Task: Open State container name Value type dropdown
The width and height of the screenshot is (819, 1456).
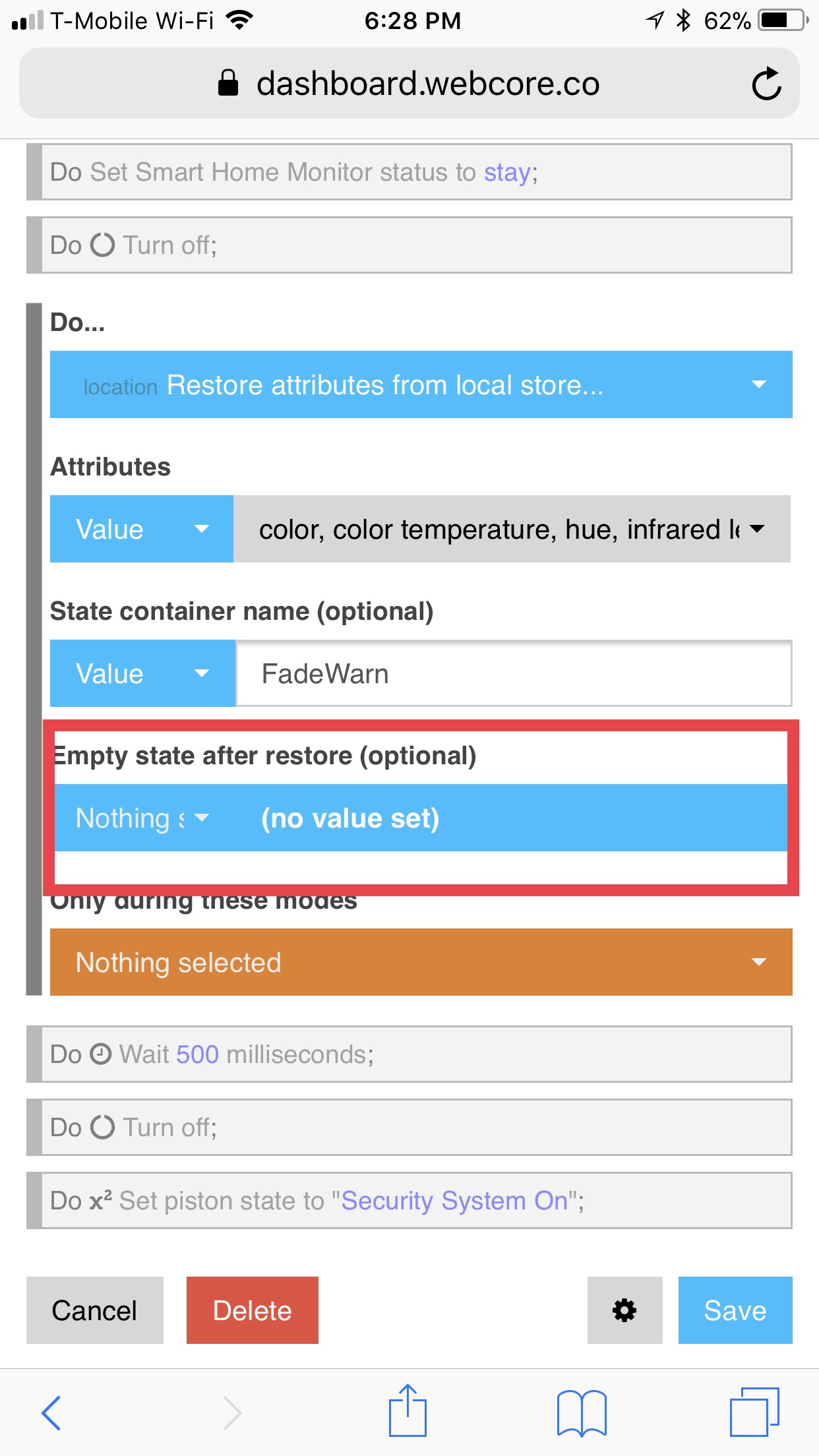Action: coord(142,673)
